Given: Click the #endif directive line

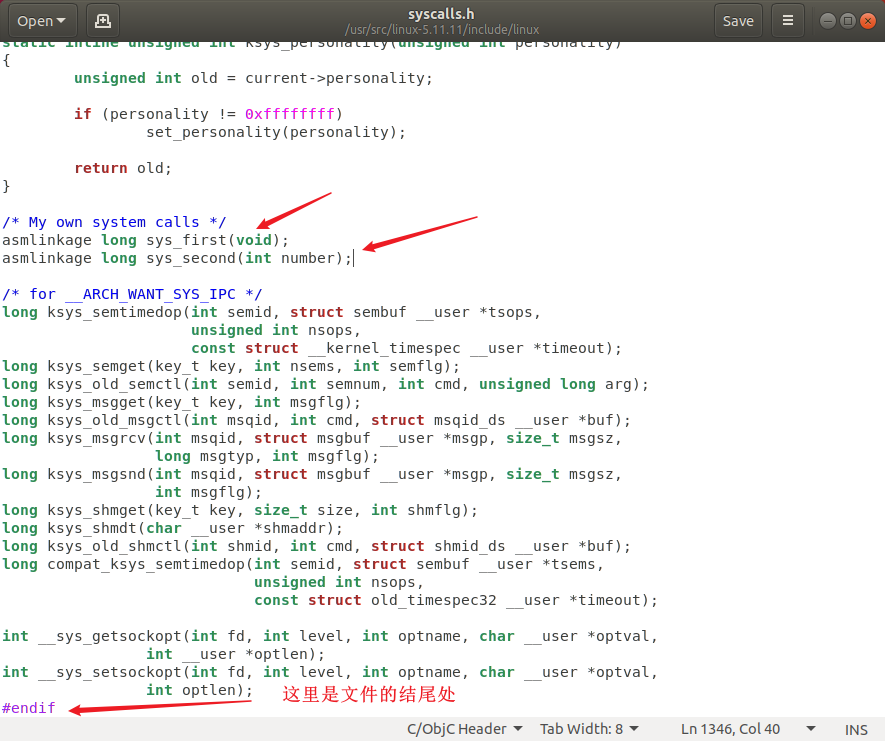Looking at the screenshot, I should click(29, 708).
